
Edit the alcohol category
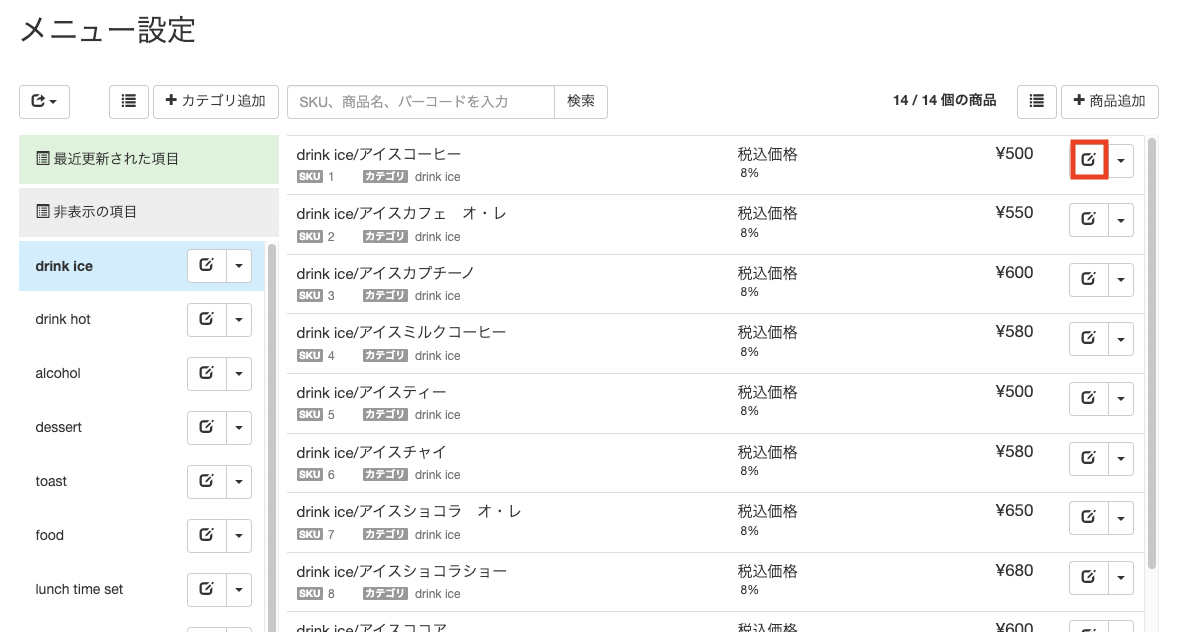click(x=206, y=373)
